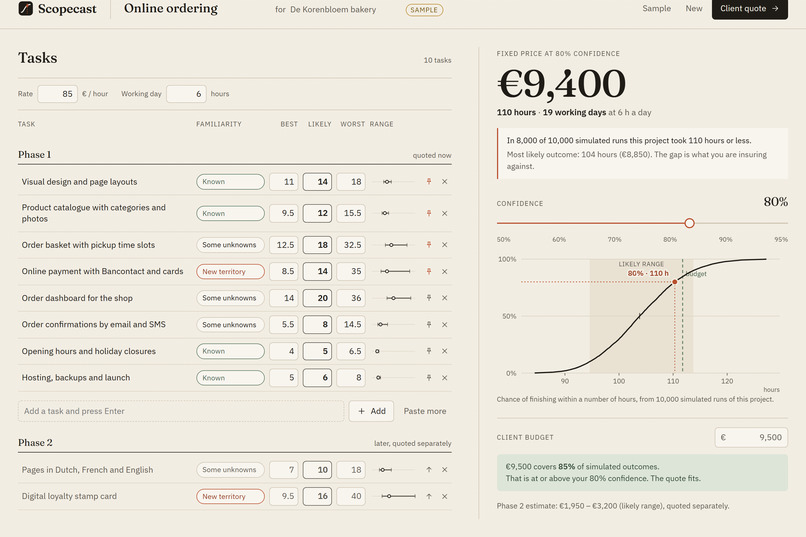Edit likely hours for Digital loyalty stamp card

[x=317, y=496]
